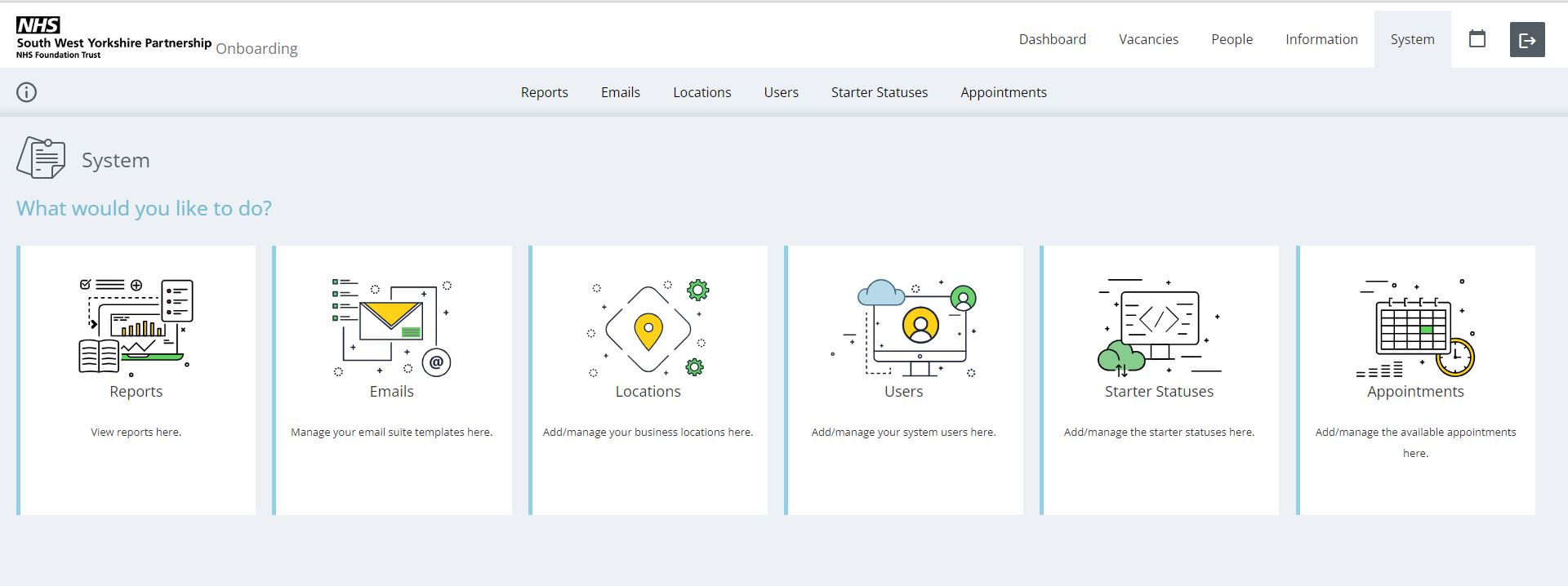This screenshot has width=1568, height=586.
Task: Click the 'View reports here.' text
Action: click(136, 432)
